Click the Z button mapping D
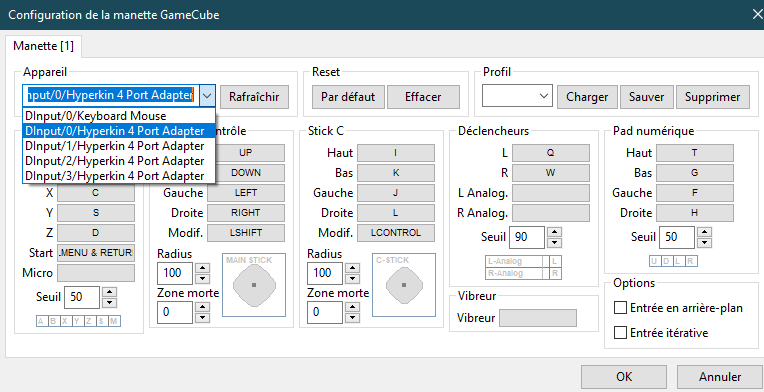Screen dimensions: 764x392 tap(96, 233)
